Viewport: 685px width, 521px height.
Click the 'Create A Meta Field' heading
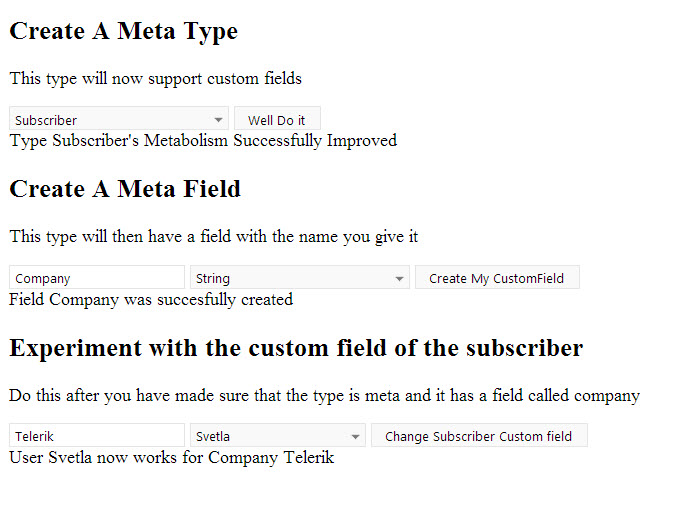pos(125,188)
